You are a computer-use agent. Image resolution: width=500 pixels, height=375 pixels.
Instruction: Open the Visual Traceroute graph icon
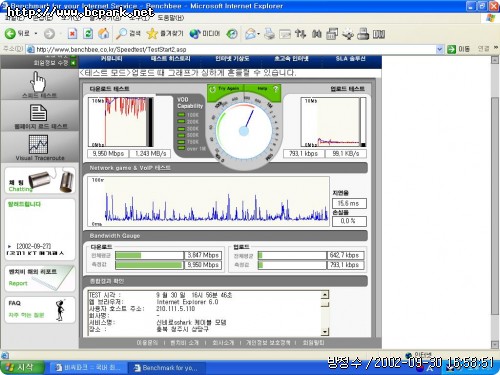point(38,144)
